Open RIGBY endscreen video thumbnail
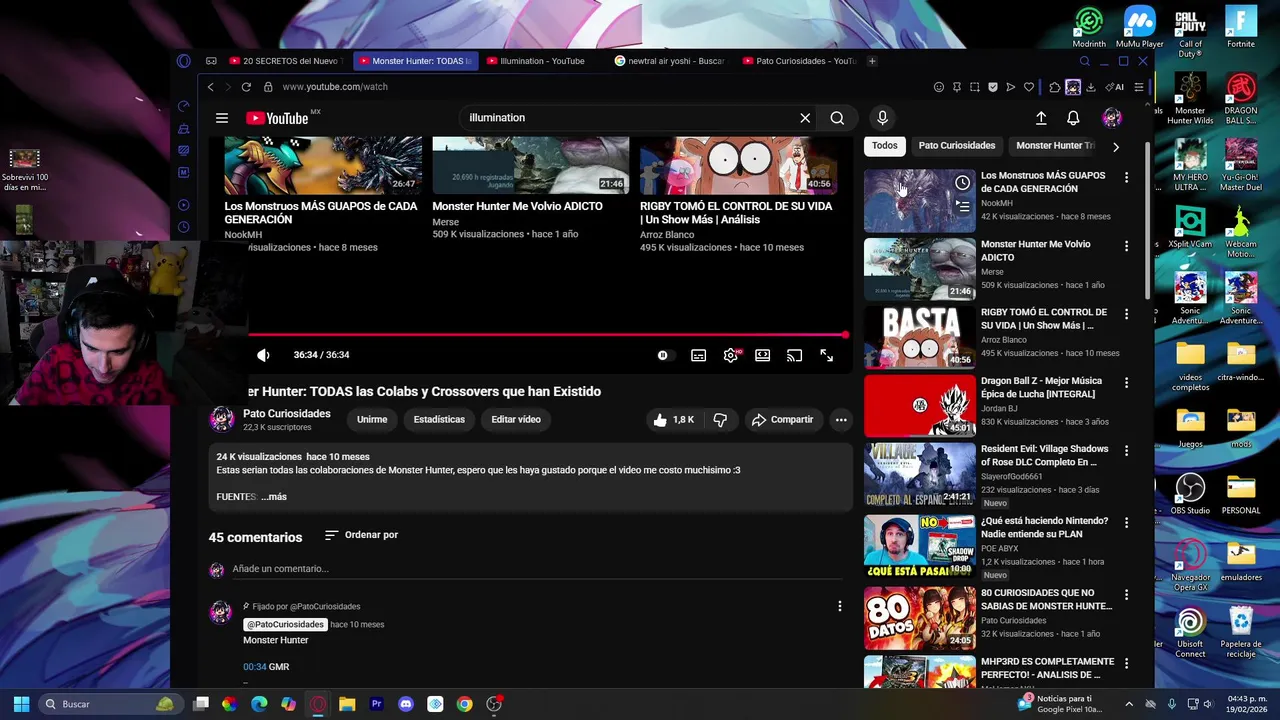This screenshot has width=1280, height=720. [x=738, y=165]
